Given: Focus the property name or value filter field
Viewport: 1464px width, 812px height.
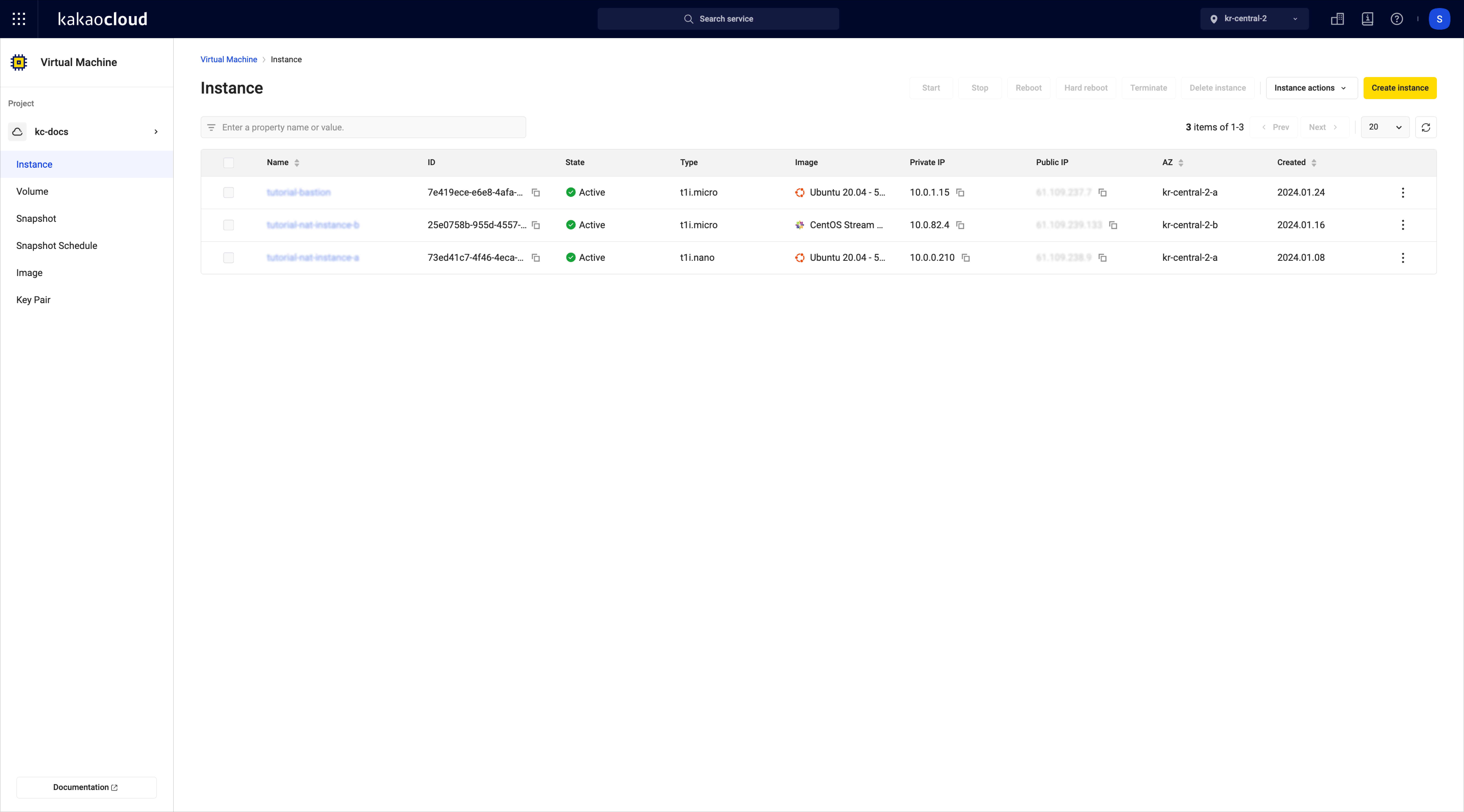Looking at the screenshot, I should (x=363, y=127).
